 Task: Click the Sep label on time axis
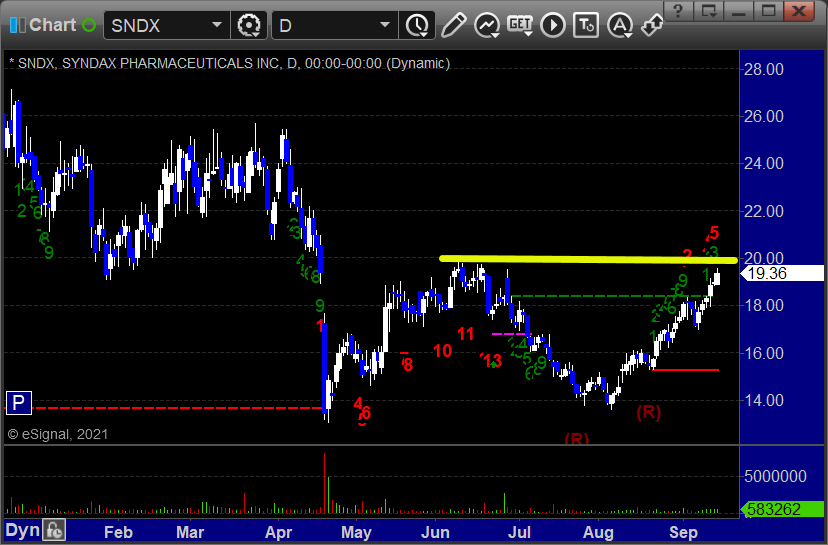683,532
